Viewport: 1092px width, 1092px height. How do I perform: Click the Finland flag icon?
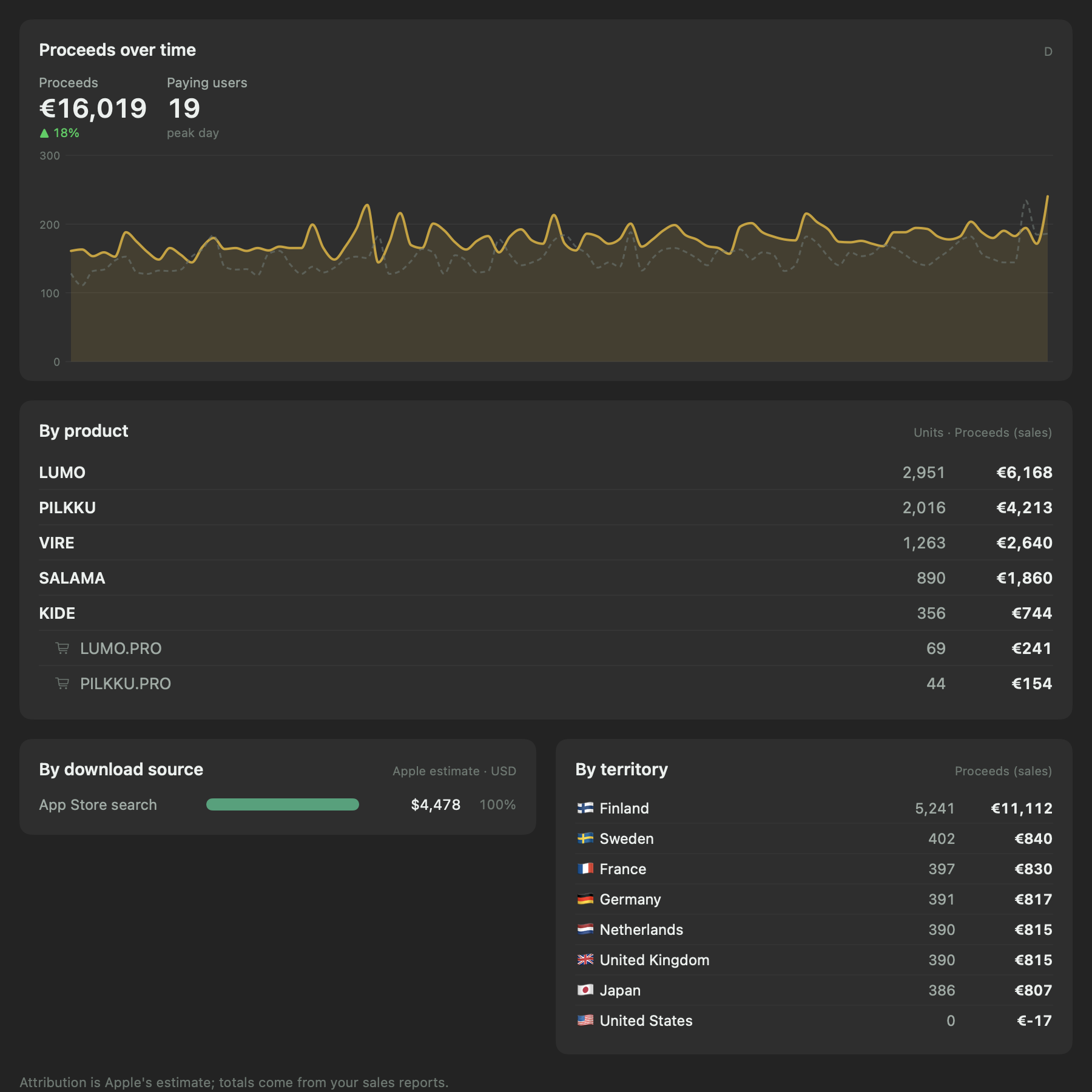(x=585, y=808)
